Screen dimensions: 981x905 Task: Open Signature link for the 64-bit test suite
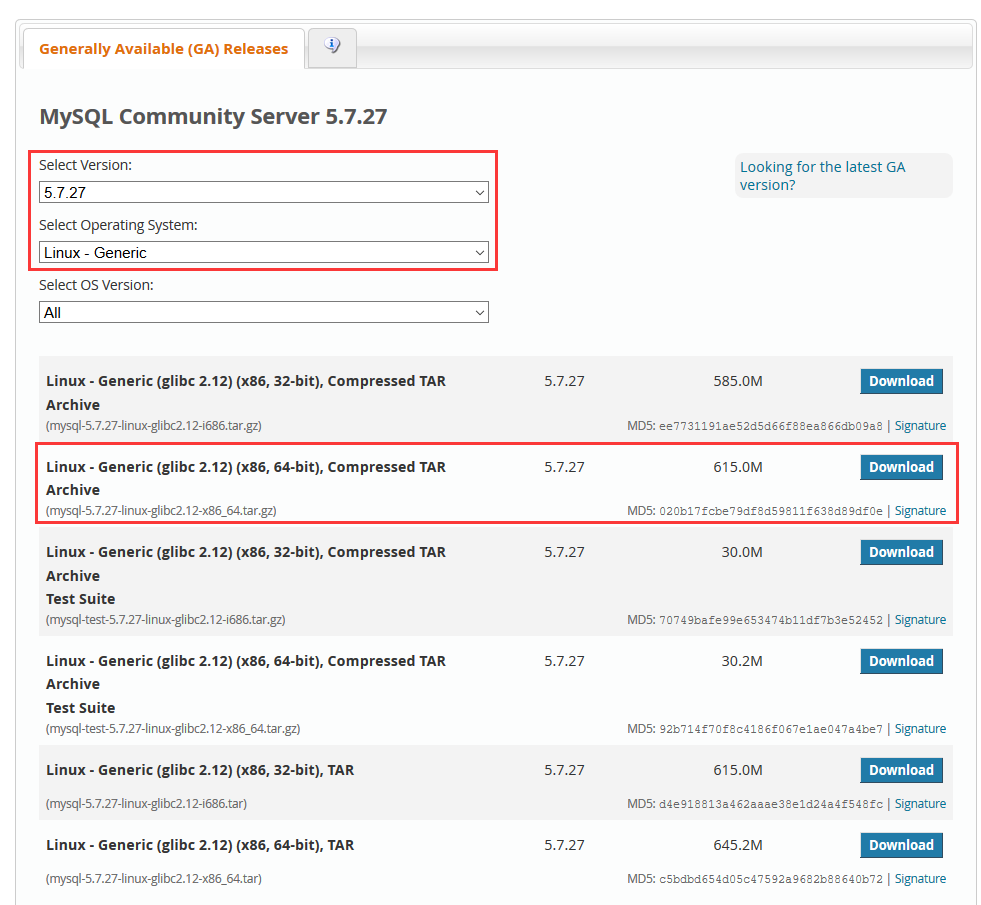(919, 729)
